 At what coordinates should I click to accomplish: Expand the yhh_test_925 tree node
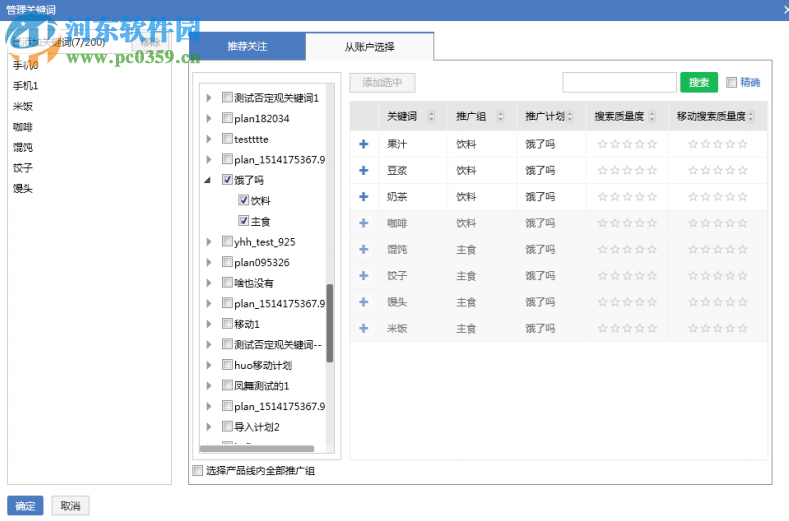click(x=209, y=242)
